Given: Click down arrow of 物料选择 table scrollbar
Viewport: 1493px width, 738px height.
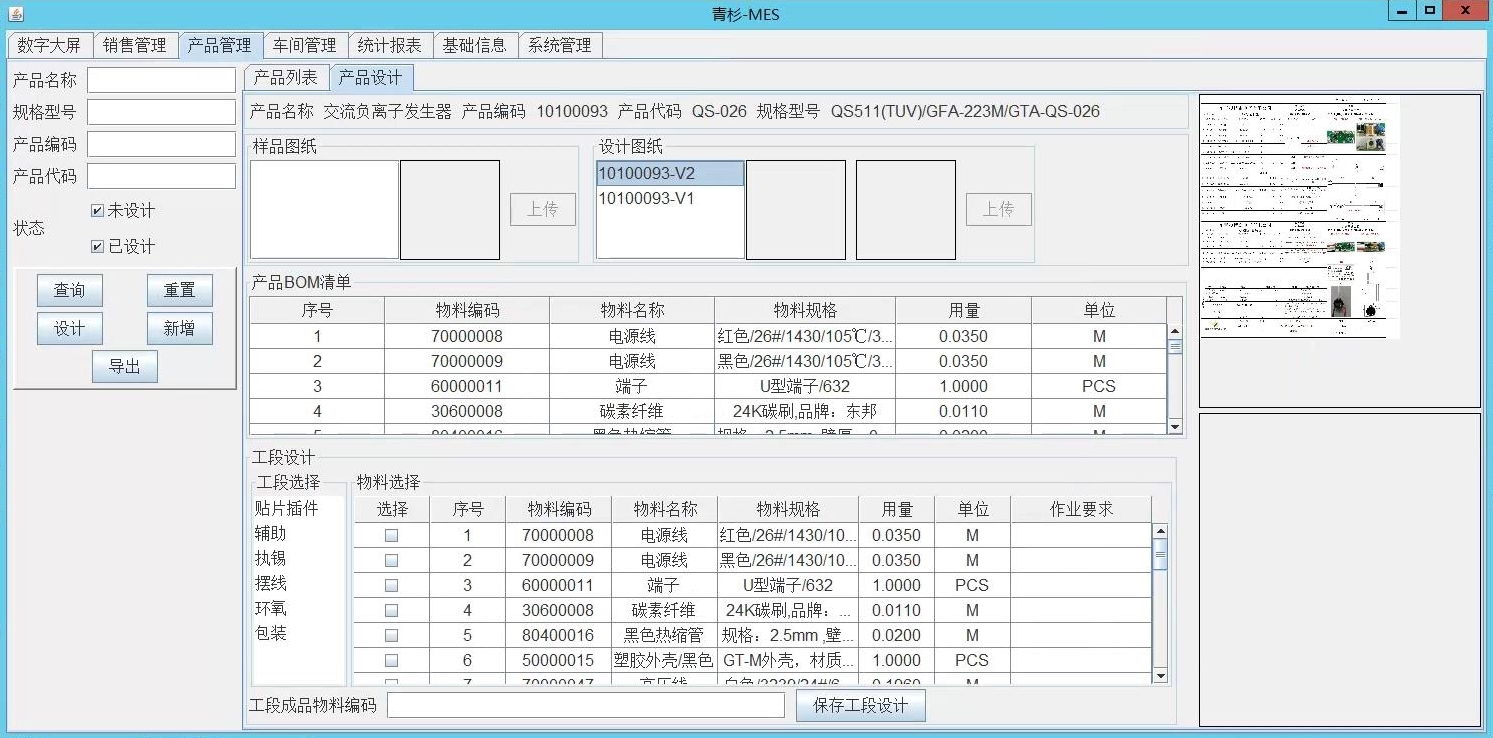Looking at the screenshot, I should click(1160, 676).
